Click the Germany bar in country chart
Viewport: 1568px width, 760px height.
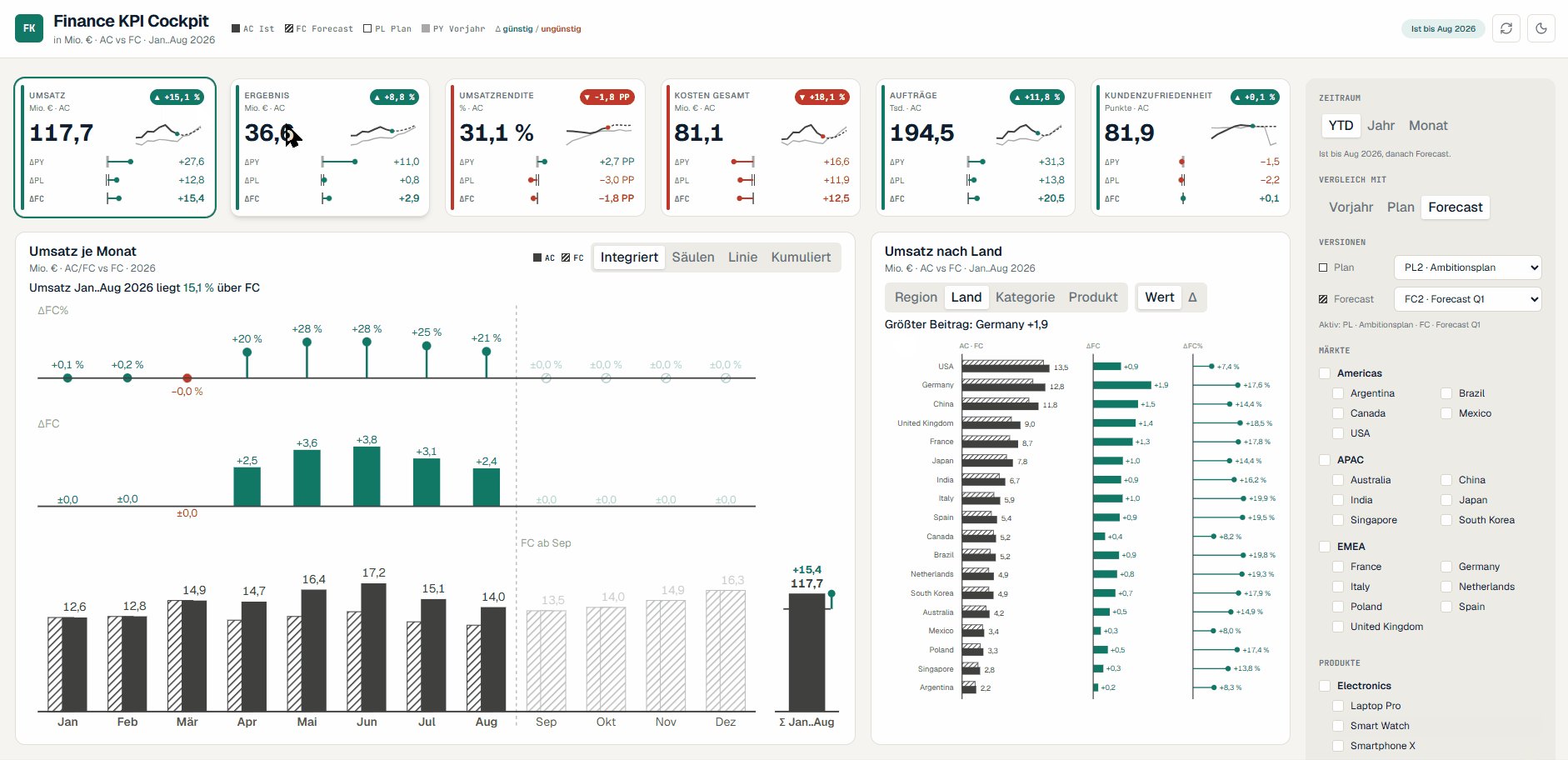1003,385
